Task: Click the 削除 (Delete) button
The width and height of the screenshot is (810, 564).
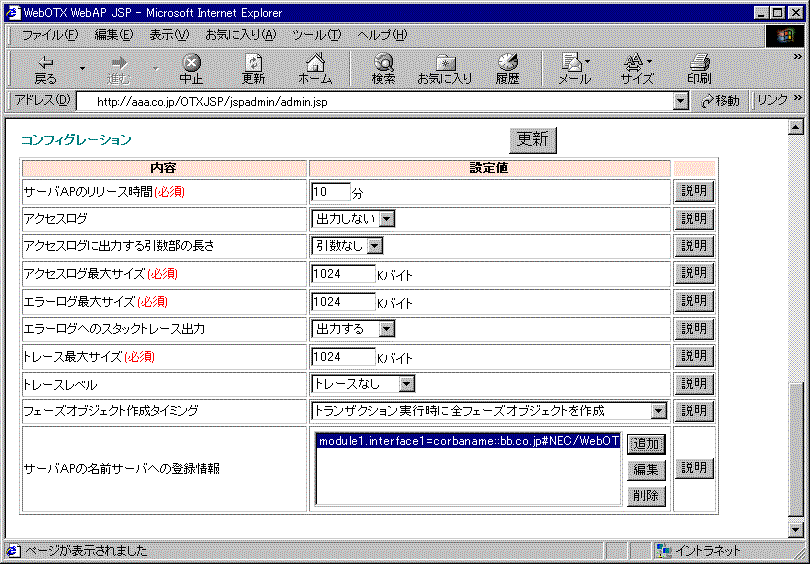Action: click(x=646, y=496)
